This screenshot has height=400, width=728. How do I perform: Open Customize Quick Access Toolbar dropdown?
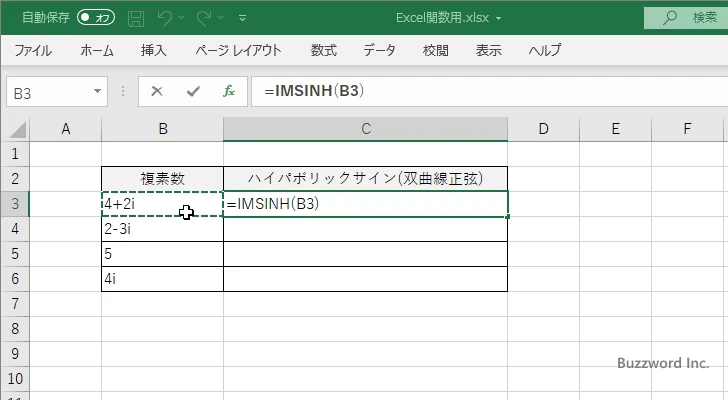pos(242,18)
